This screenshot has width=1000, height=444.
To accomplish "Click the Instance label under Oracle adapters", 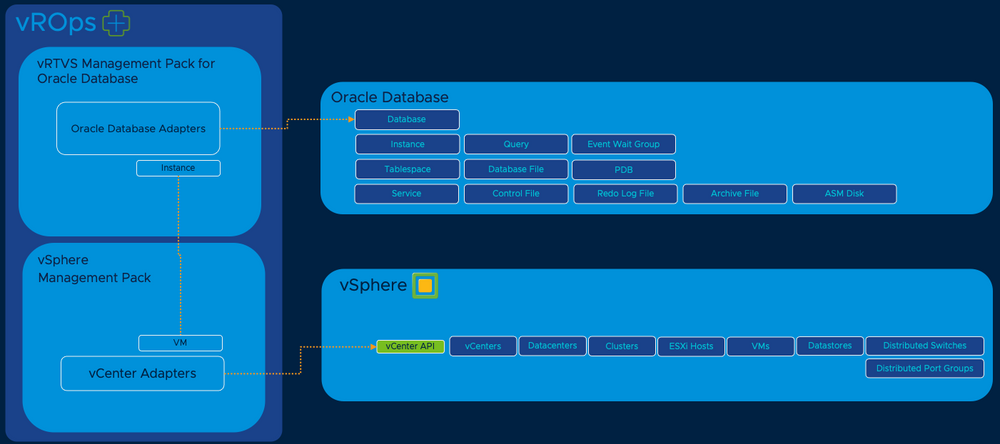I will (178, 168).
